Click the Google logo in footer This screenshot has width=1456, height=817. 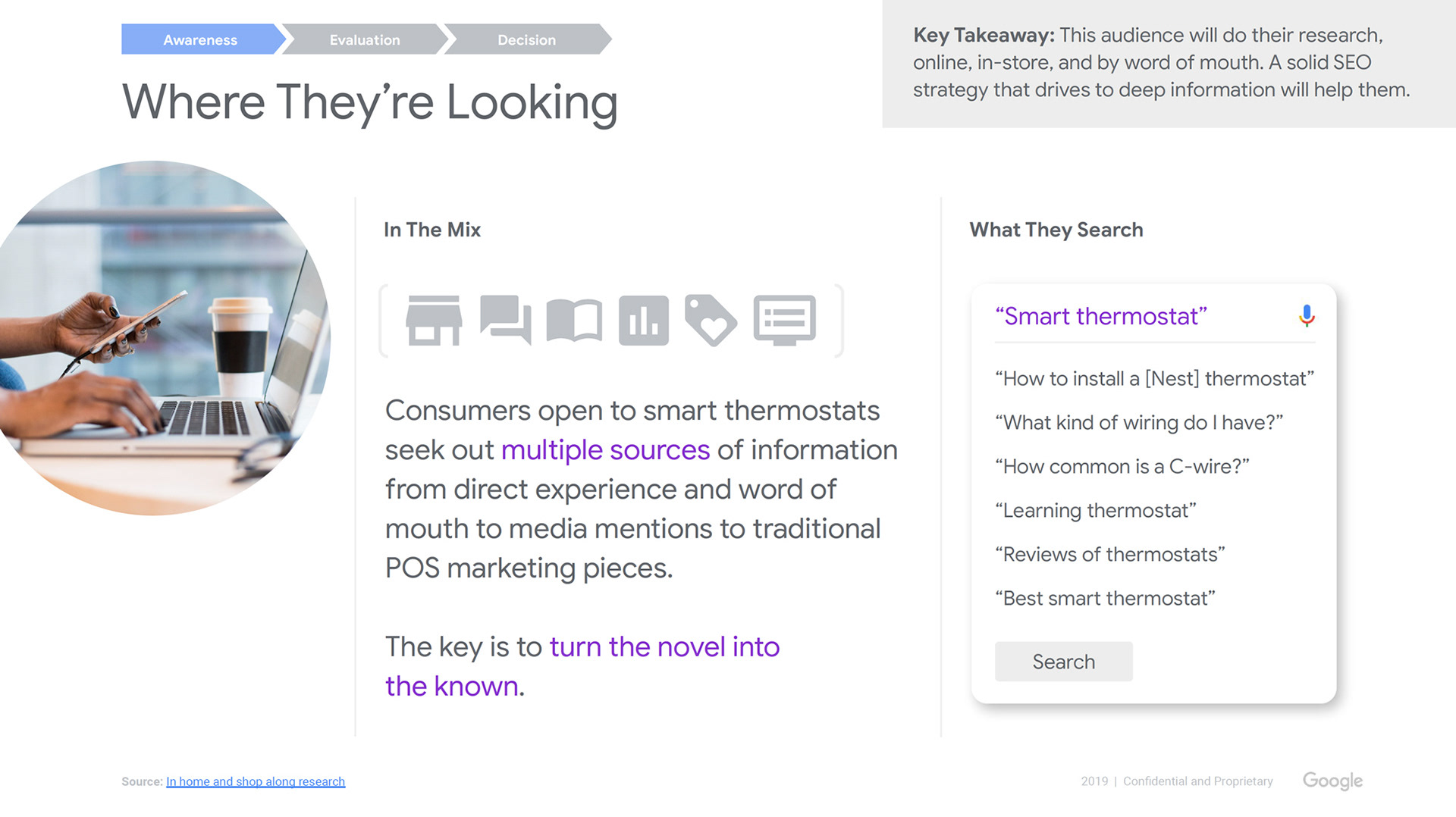[x=1332, y=781]
